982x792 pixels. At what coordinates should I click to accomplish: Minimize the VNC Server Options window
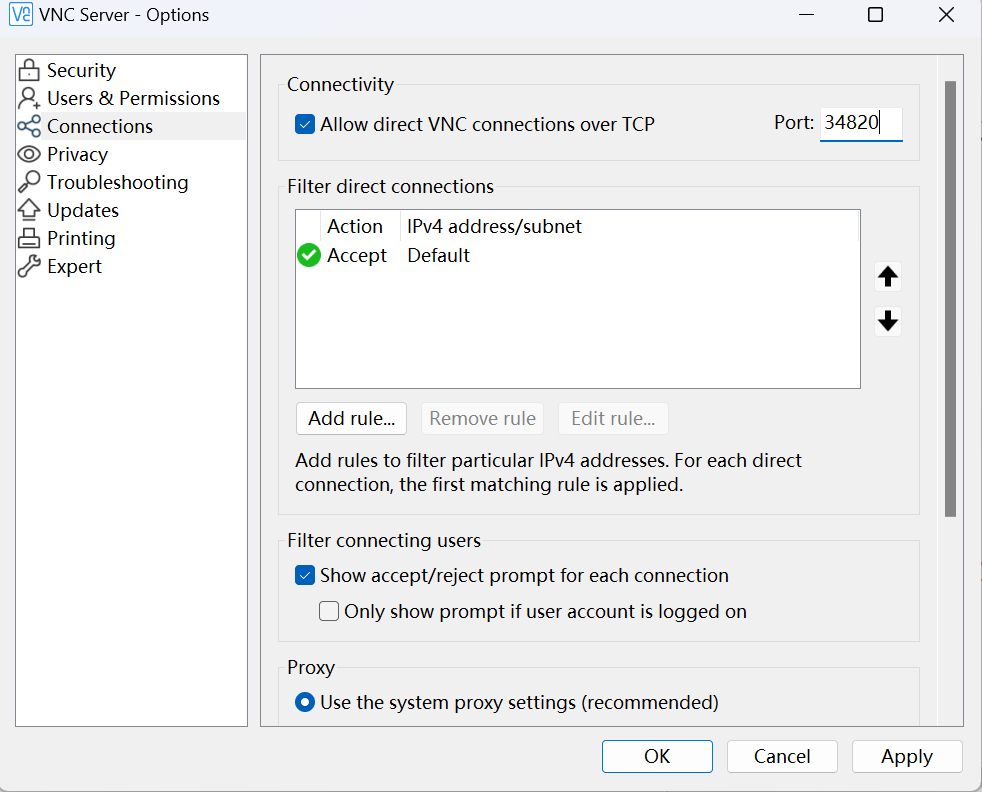807,14
